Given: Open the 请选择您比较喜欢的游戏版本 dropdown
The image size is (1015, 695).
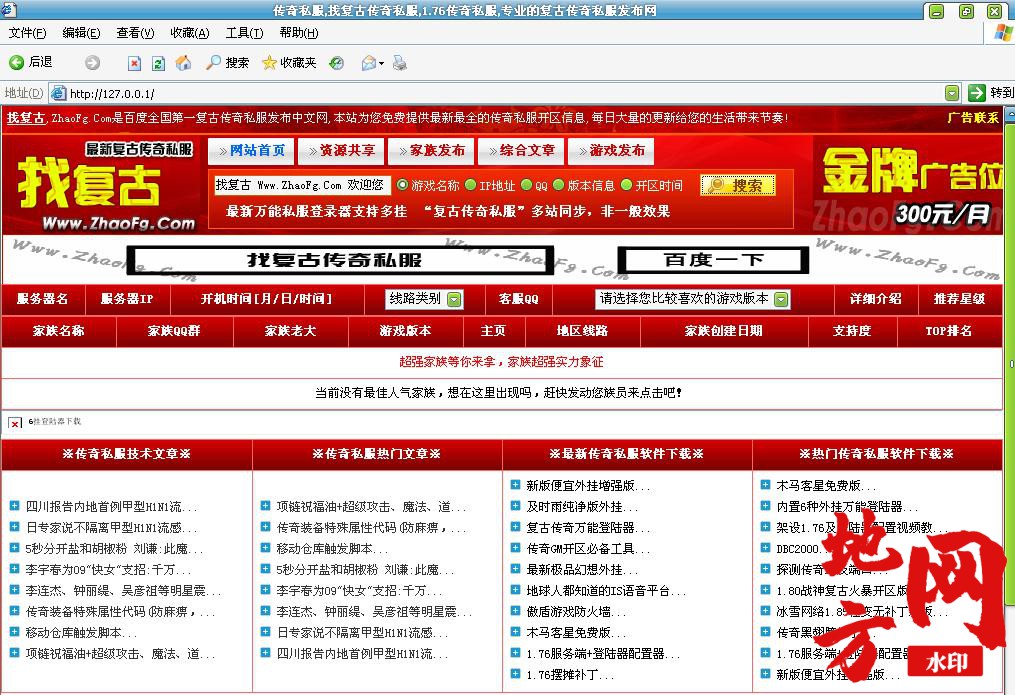Looking at the screenshot, I should [x=693, y=299].
